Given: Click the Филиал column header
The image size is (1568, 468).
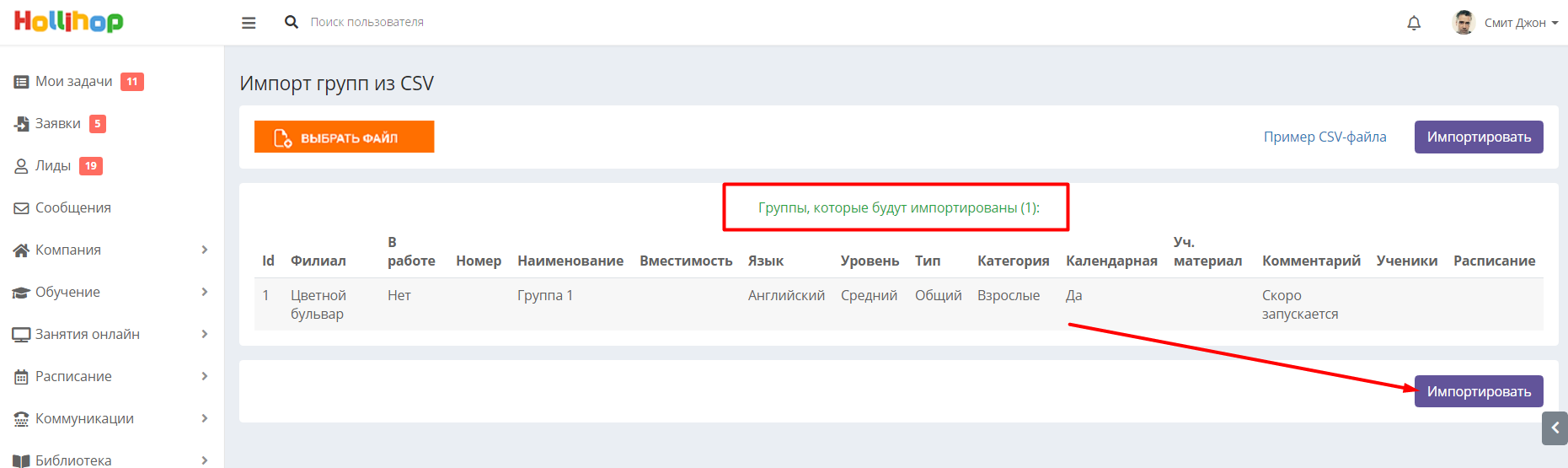Looking at the screenshot, I should pos(318,261).
